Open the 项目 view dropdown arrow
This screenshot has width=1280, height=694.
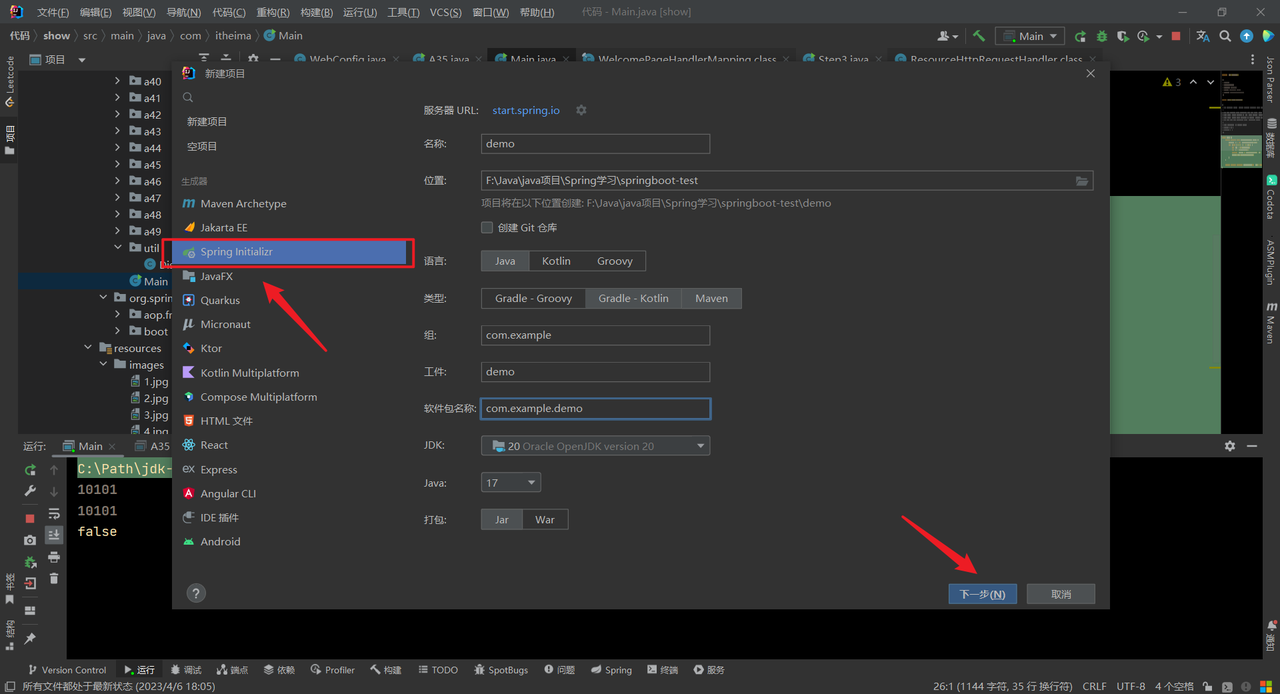(82, 60)
